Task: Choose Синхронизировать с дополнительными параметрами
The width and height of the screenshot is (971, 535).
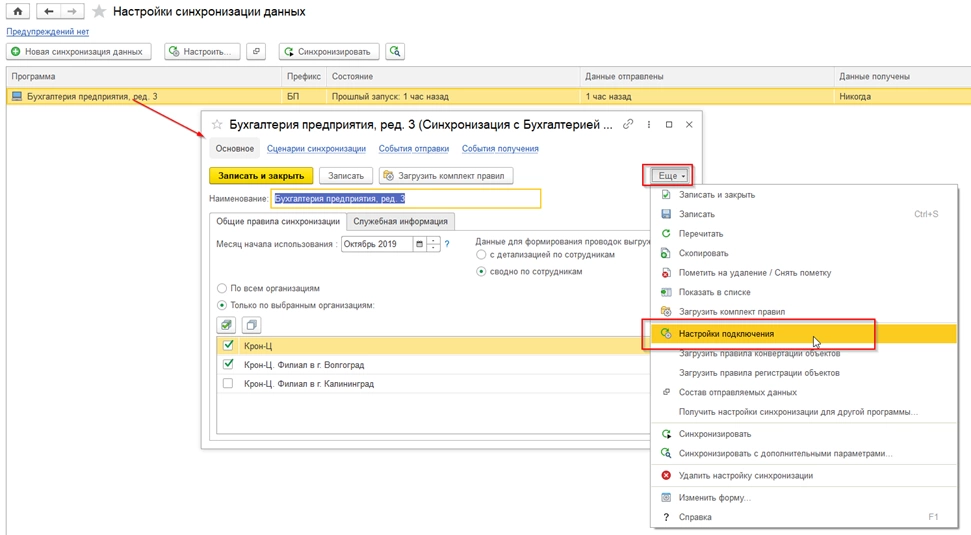Action: tap(804, 453)
